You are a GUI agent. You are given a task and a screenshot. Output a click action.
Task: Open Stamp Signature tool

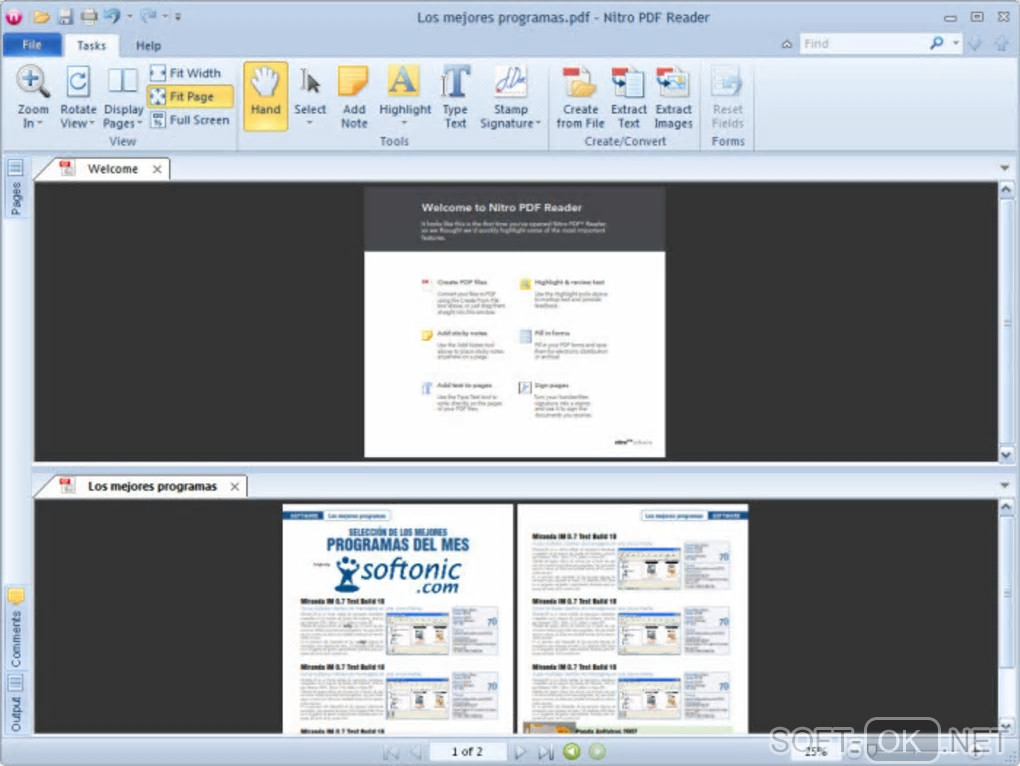coord(510,97)
